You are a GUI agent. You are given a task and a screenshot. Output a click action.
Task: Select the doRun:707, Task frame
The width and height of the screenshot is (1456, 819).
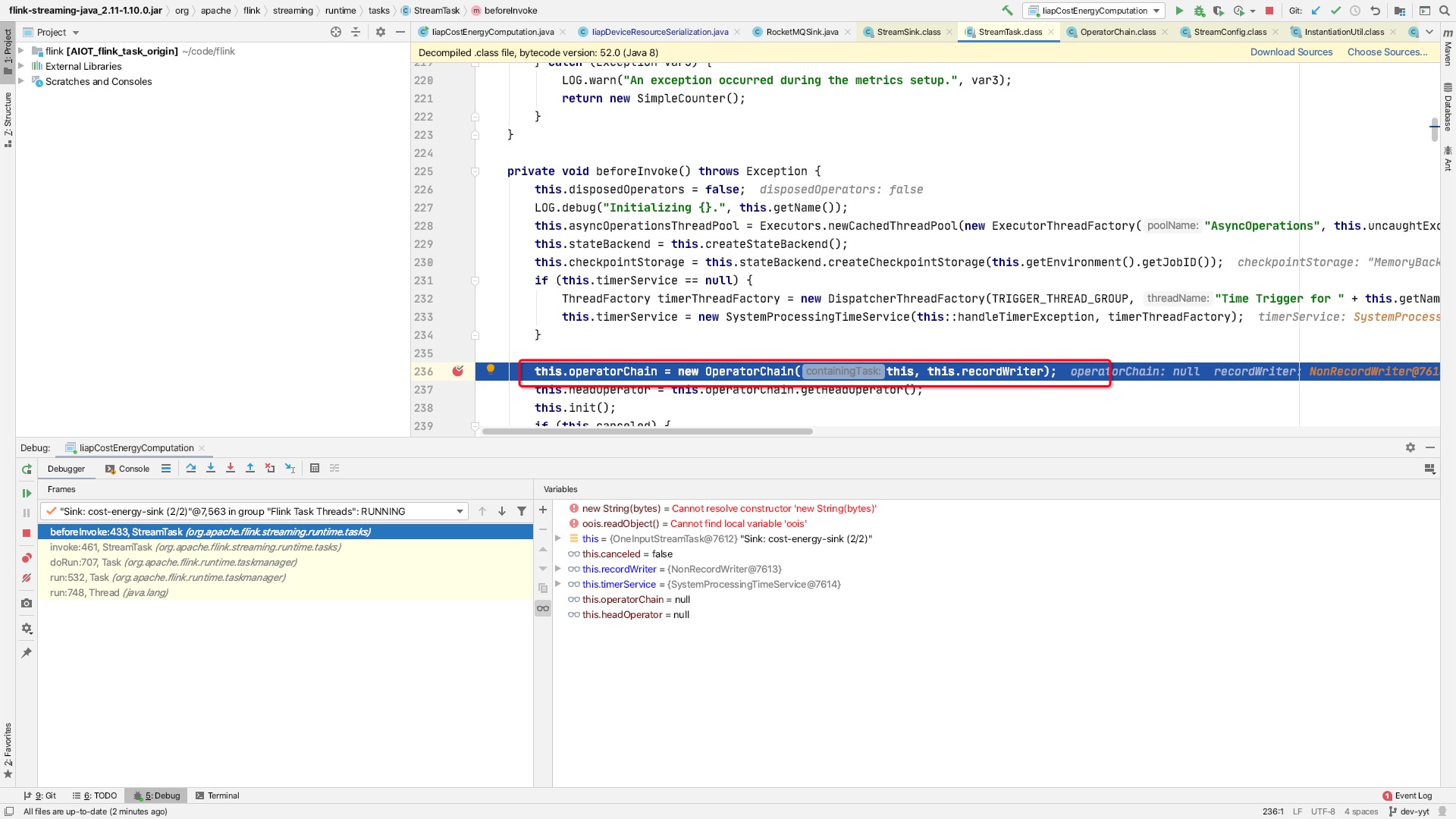pyautogui.click(x=285, y=563)
